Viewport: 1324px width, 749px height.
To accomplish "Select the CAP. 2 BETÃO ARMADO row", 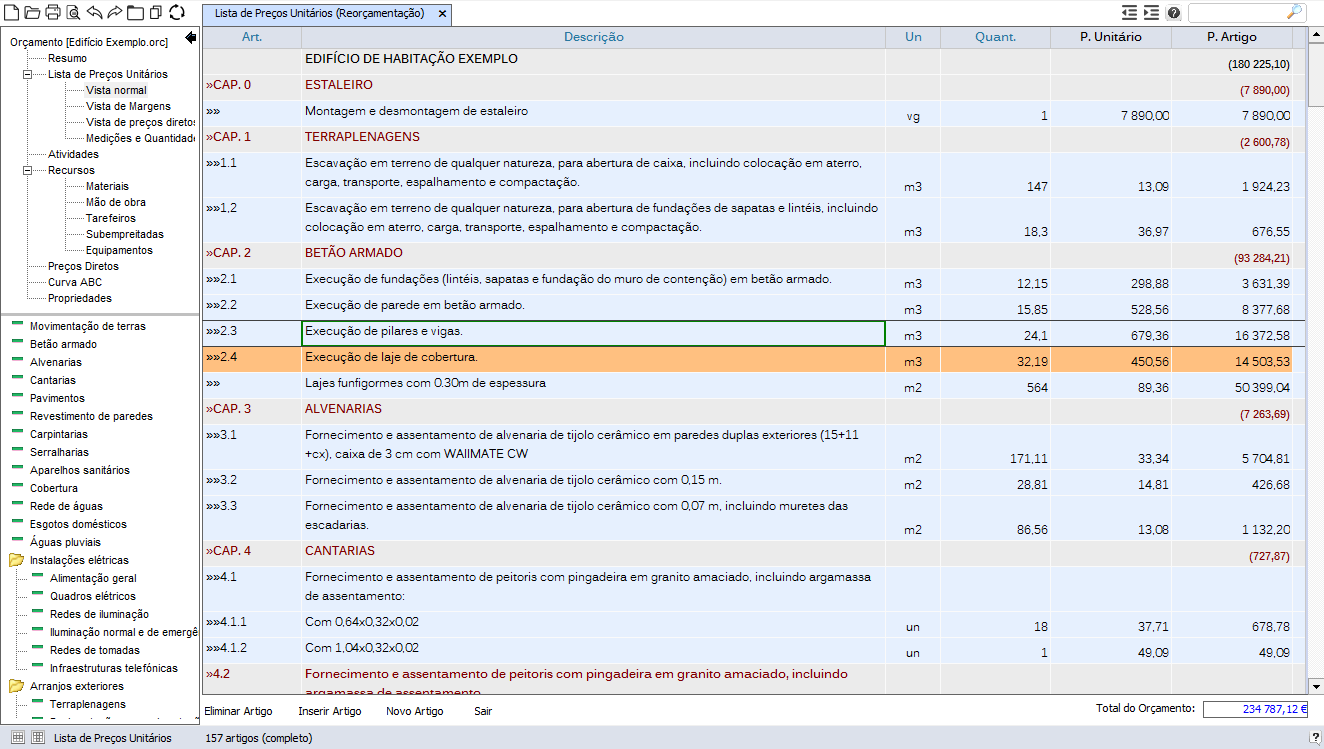I will [754, 254].
